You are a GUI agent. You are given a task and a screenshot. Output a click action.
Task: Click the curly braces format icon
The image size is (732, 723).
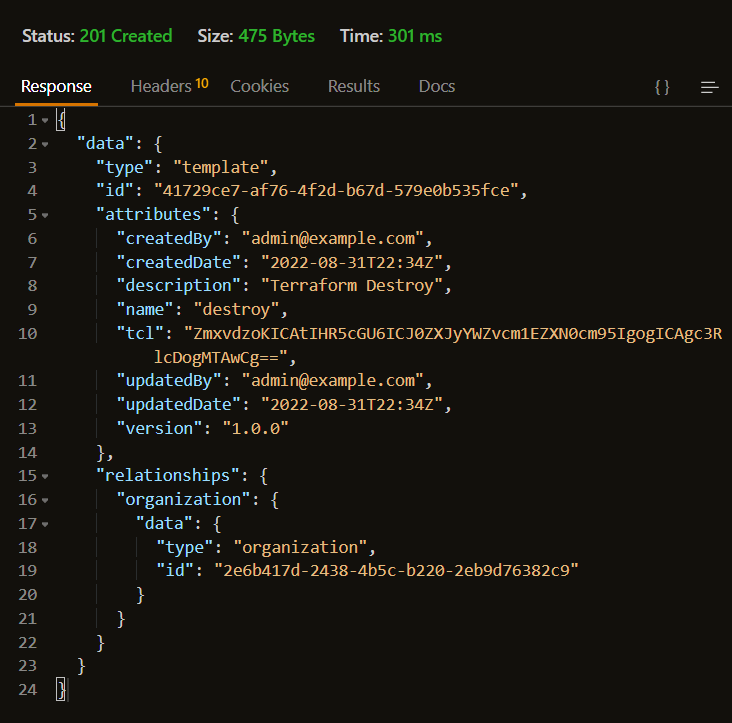tap(662, 87)
